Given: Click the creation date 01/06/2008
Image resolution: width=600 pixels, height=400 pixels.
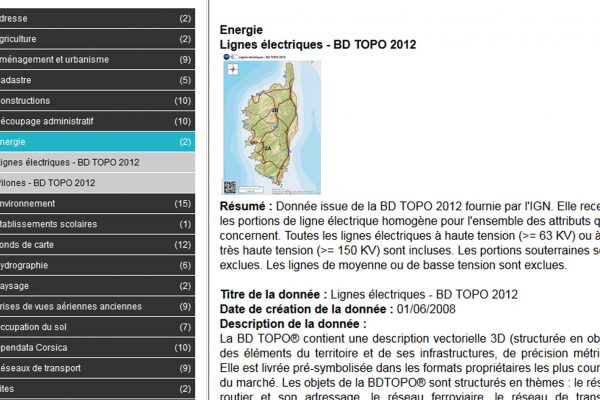Looking at the screenshot, I should tap(426, 309).
